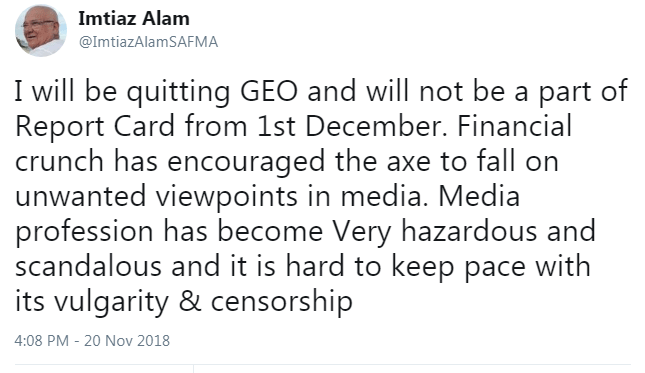Open the 4:08 PM tweet timestamp

pyautogui.click(x=42, y=341)
